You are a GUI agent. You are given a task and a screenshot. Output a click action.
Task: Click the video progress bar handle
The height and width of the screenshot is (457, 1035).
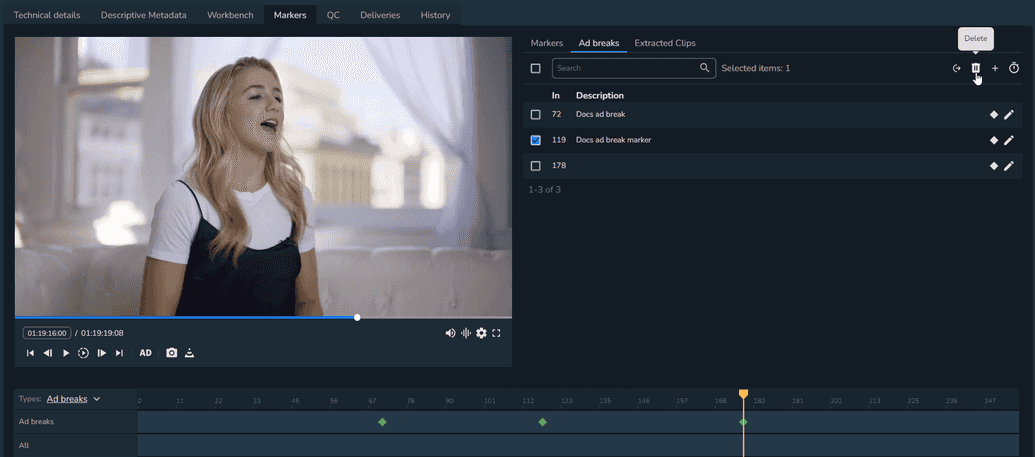(357, 318)
